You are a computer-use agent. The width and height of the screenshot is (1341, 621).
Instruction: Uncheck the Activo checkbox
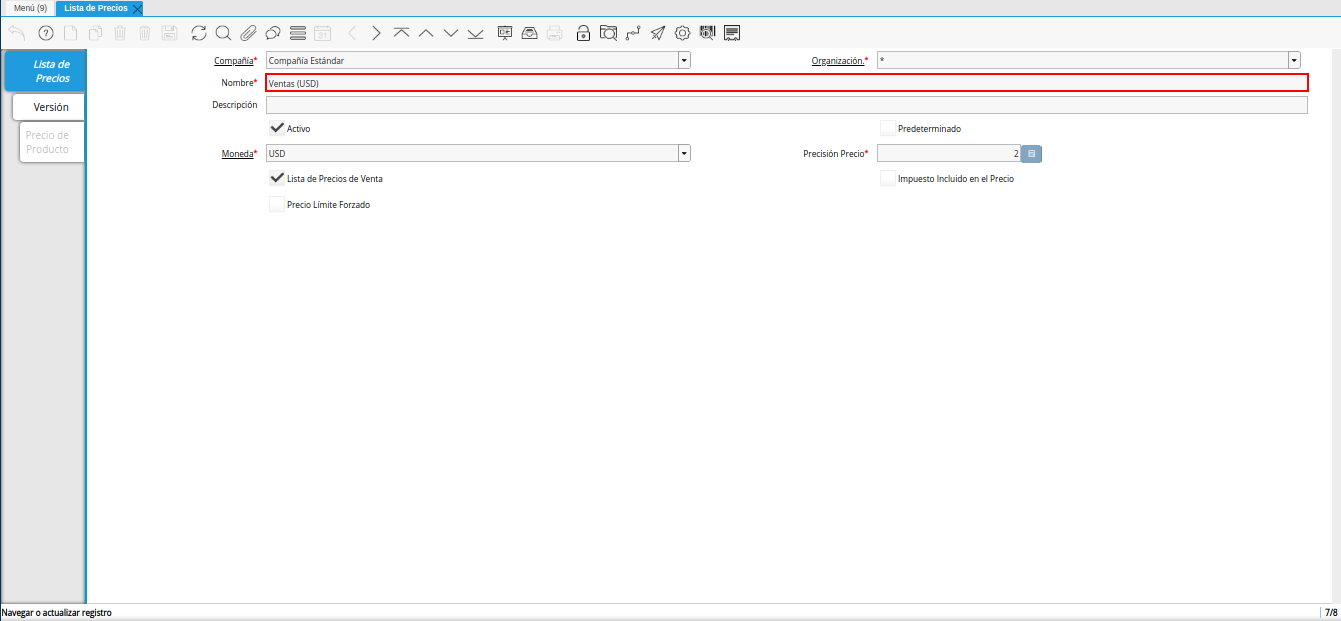click(277, 129)
